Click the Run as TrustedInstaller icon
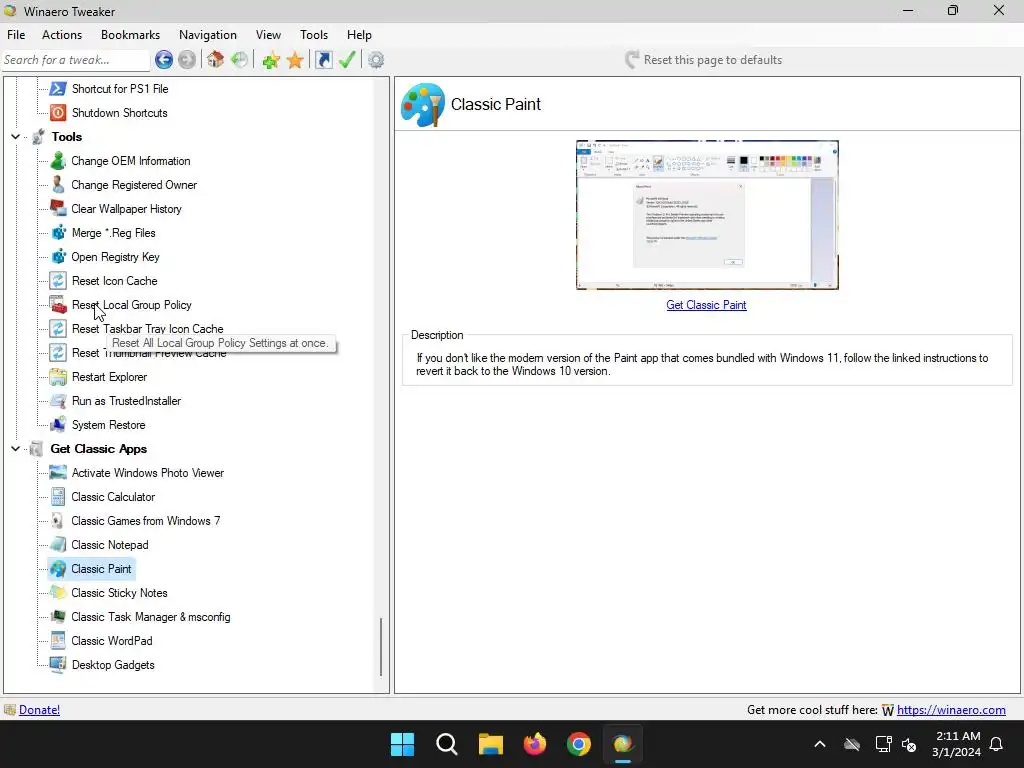The image size is (1024, 768). (58, 401)
